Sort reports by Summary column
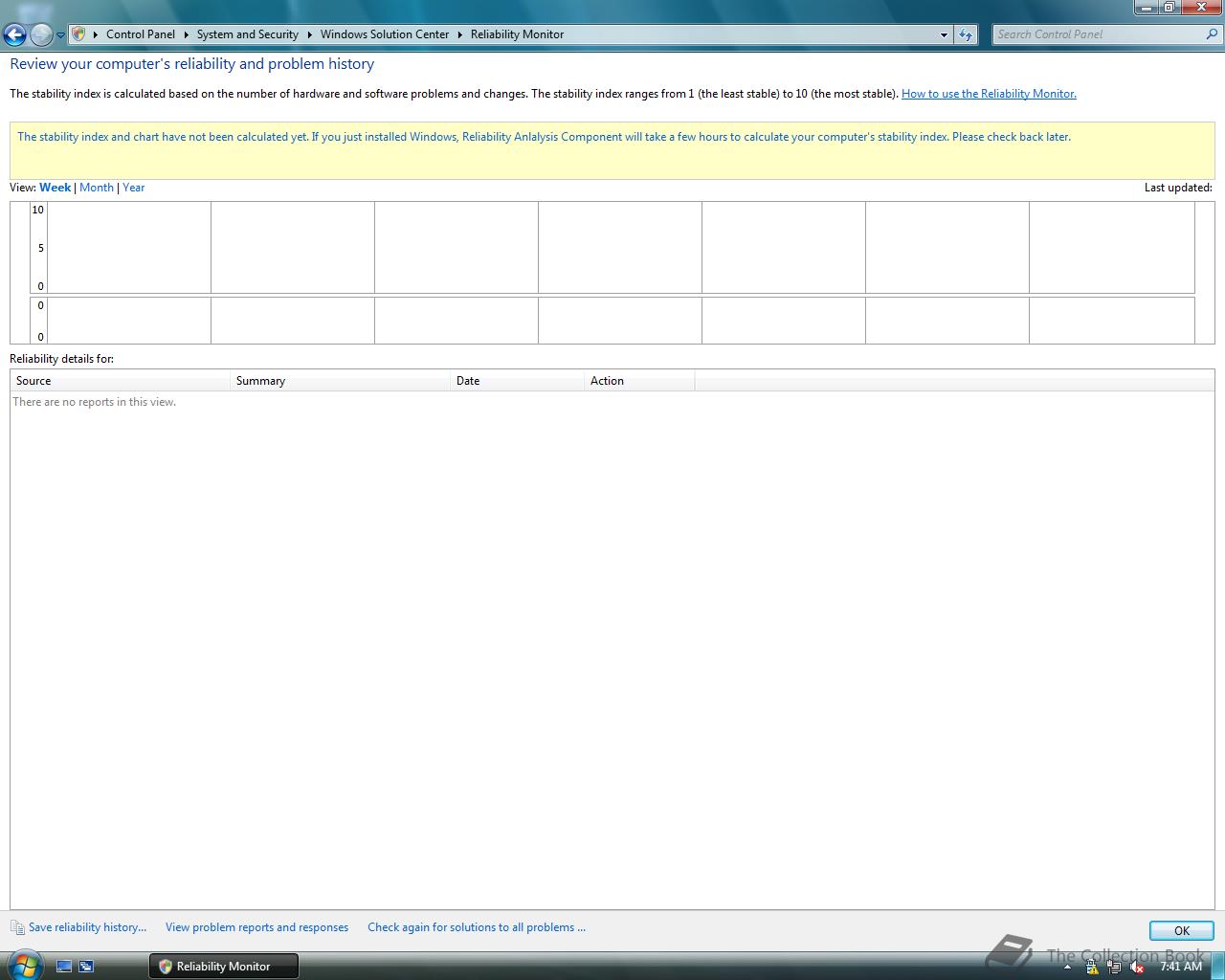The width and height of the screenshot is (1225, 980). point(341,381)
